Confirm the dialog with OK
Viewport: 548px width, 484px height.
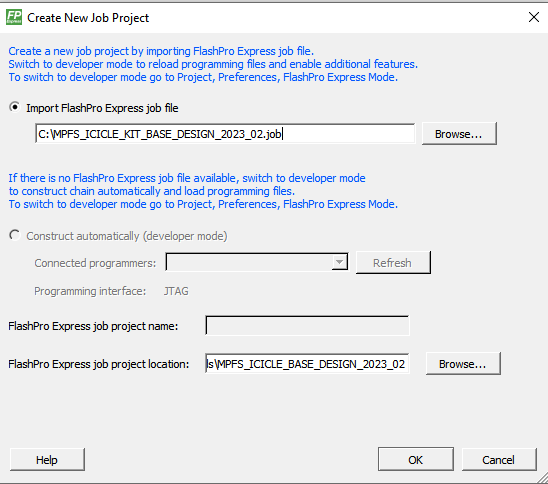click(x=416, y=460)
